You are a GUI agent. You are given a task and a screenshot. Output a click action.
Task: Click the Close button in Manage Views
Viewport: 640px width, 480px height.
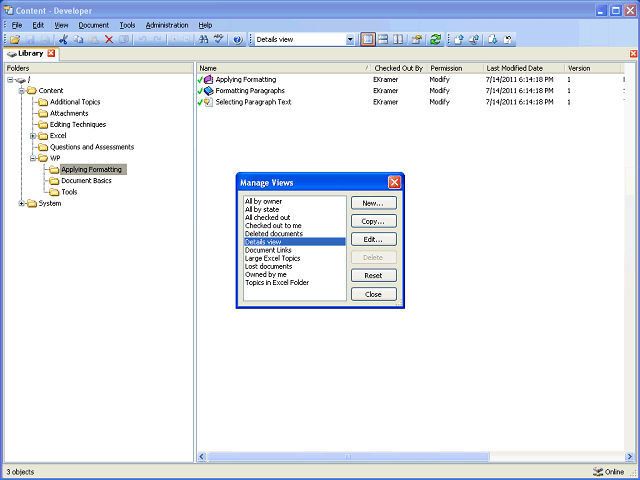[x=373, y=294]
